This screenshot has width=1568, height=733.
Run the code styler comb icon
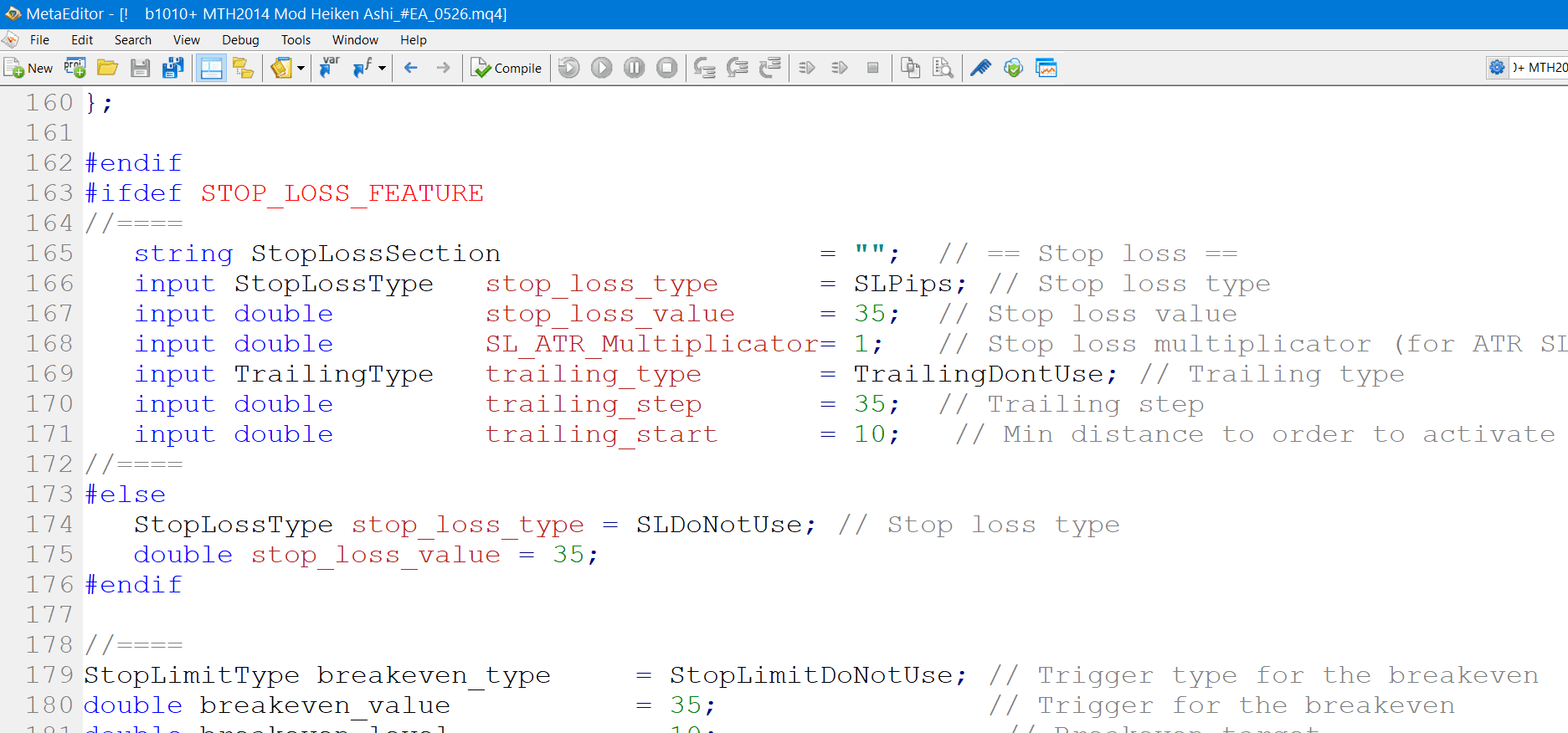pos(980,68)
